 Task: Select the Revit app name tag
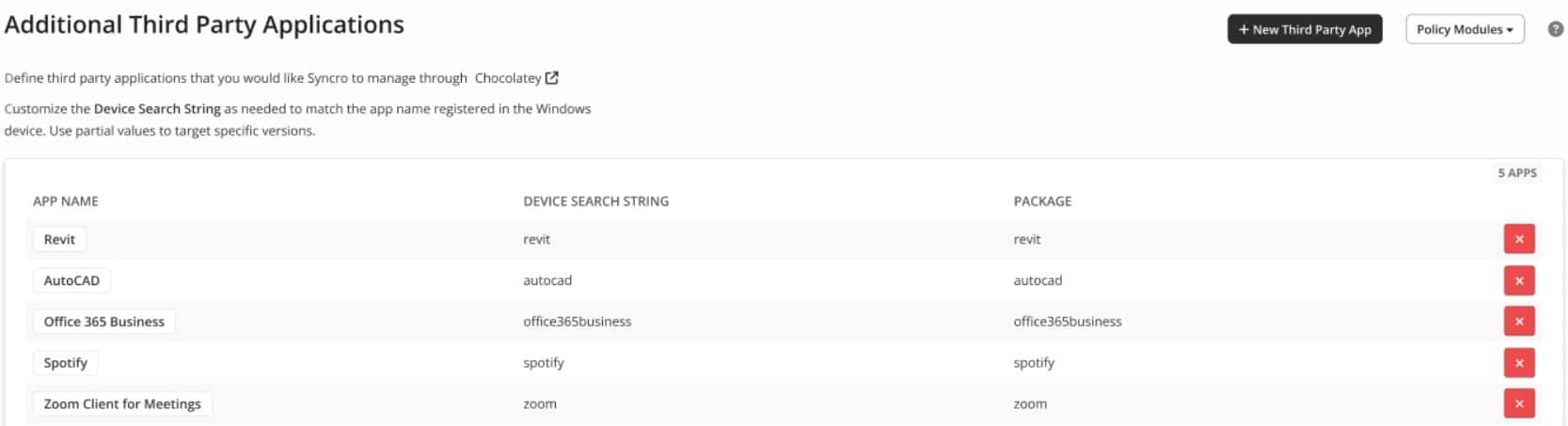coord(59,239)
